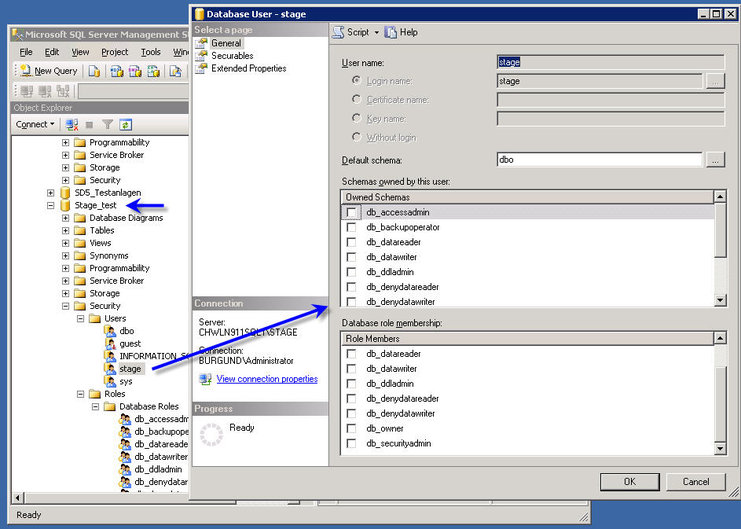Click the New Query toolbar button

[x=49, y=71]
